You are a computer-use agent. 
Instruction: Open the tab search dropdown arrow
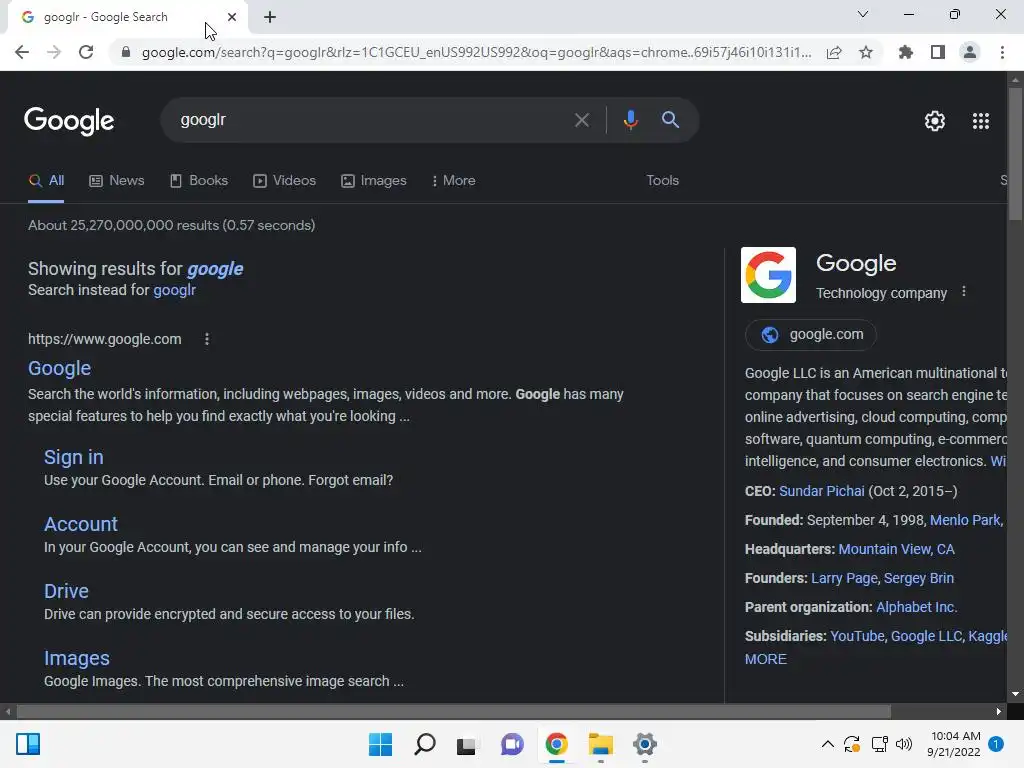pyautogui.click(x=863, y=14)
